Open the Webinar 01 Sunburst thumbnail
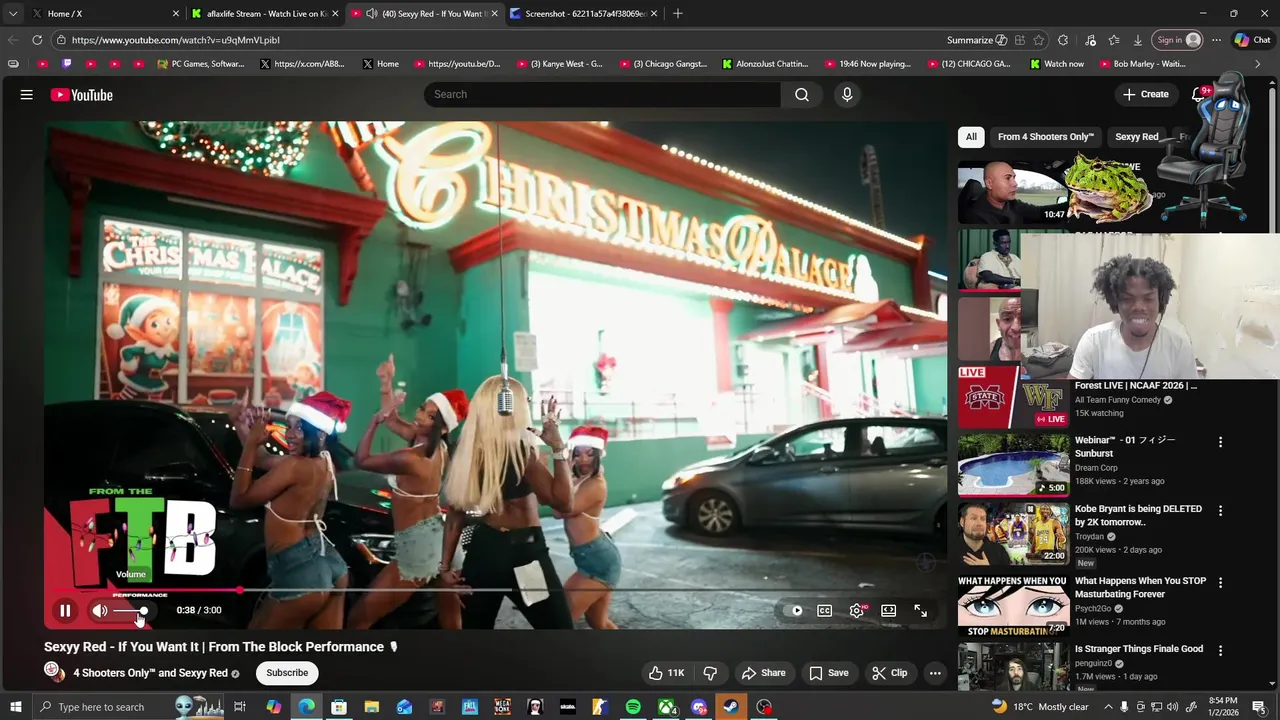Image resolution: width=1280 pixels, height=720 pixels. tap(1013, 464)
